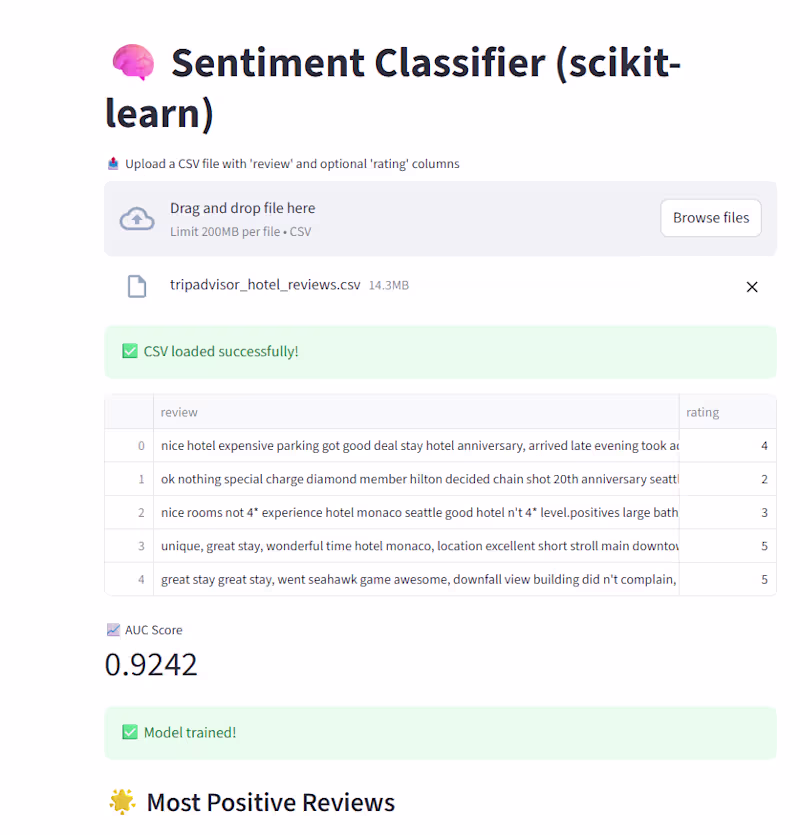The width and height of the screenshot is (800, 835).
Task: Sort the review column header
Action: pos(179,412)
